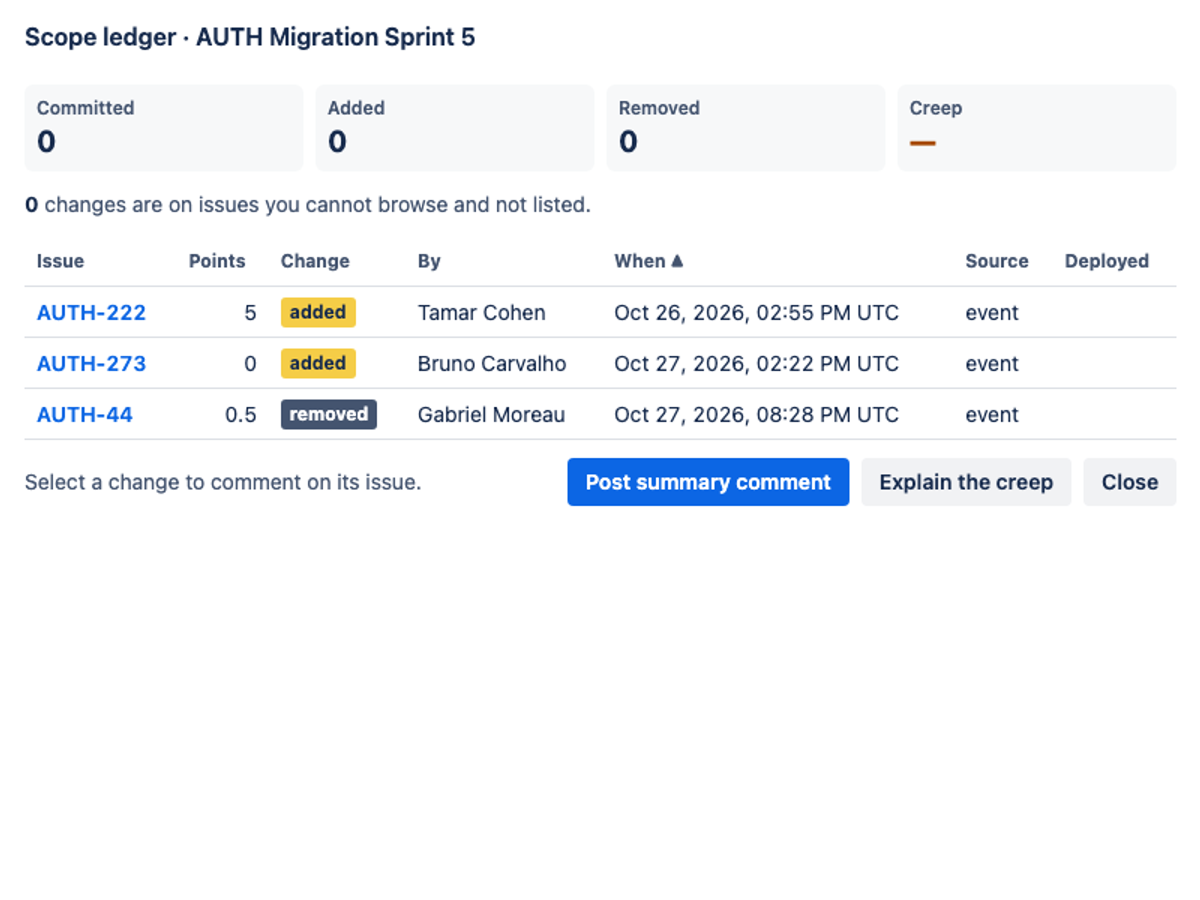Click the event source in AUTH-222 row

coord(992,312)
